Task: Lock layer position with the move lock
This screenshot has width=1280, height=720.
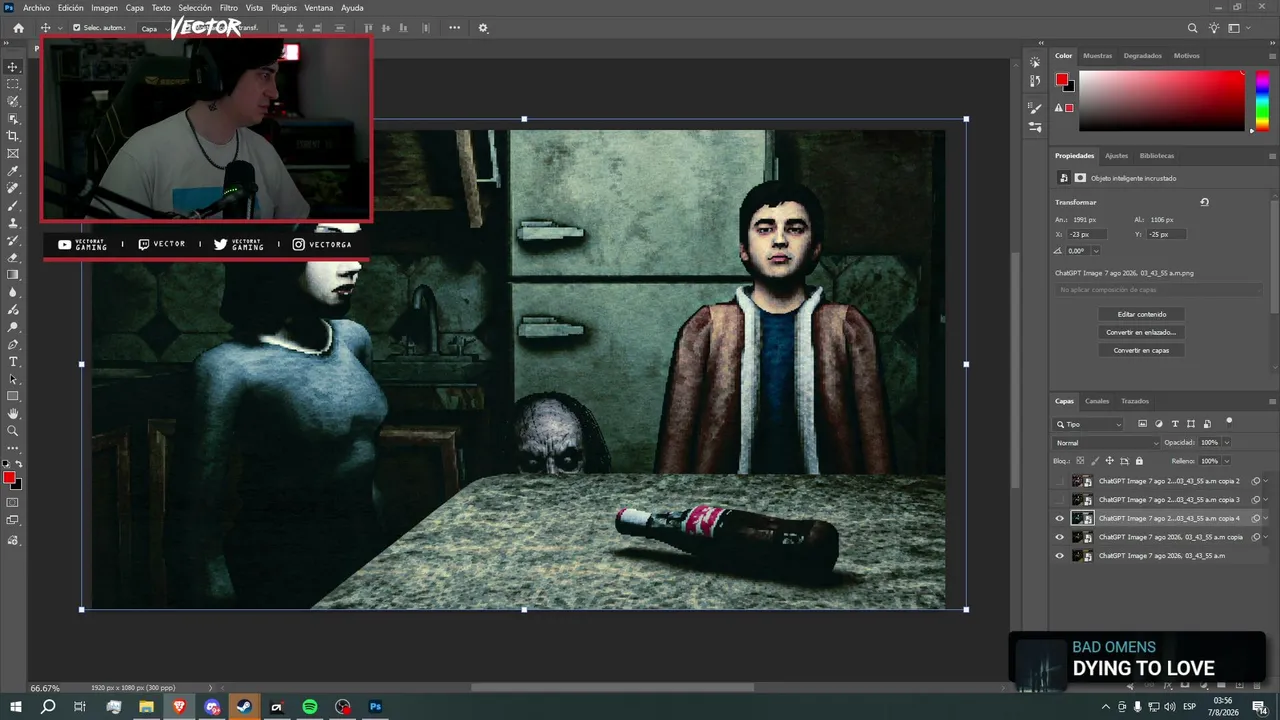Action: tap(1109, 461)
